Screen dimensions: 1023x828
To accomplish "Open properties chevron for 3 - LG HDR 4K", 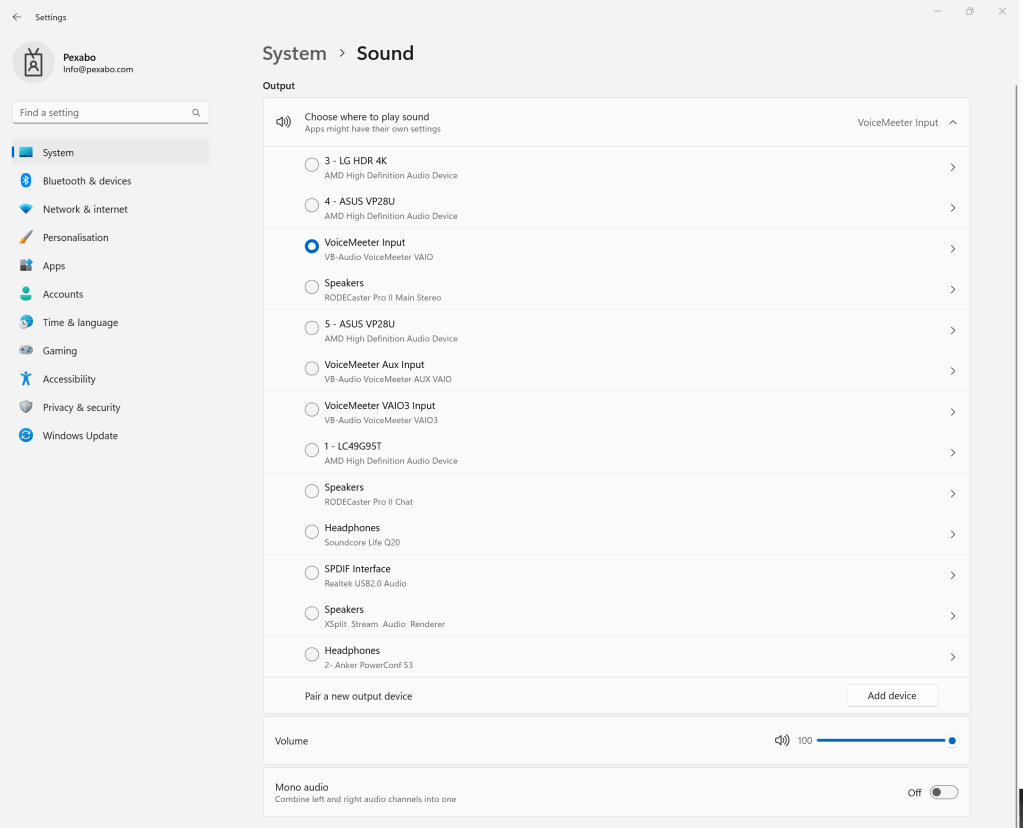I will tap(953, 168).
